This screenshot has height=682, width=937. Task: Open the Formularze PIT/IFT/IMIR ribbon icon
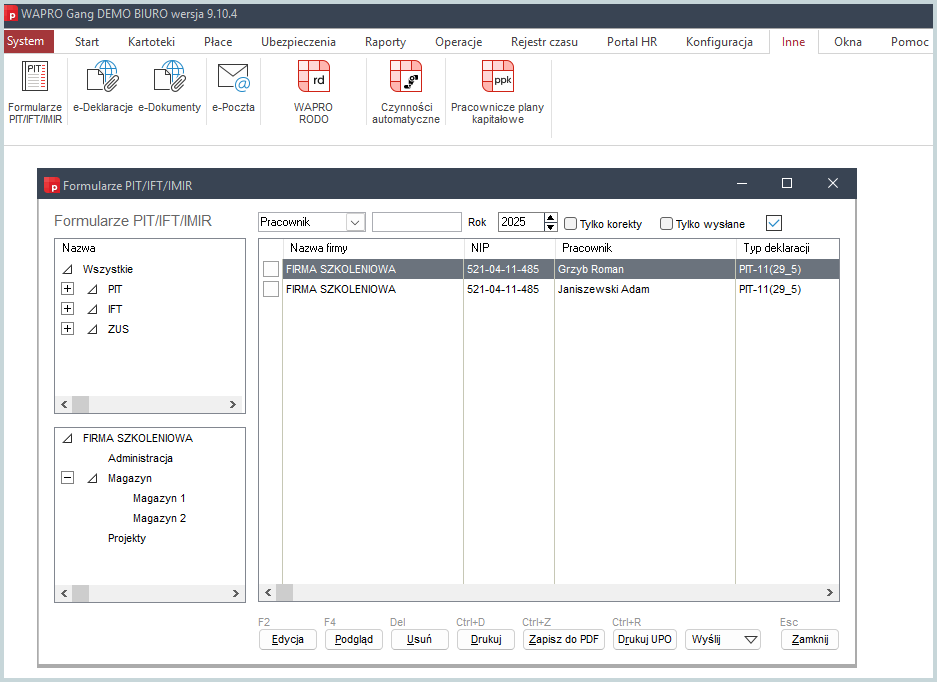pyautogui.click(x=35, y=90)
